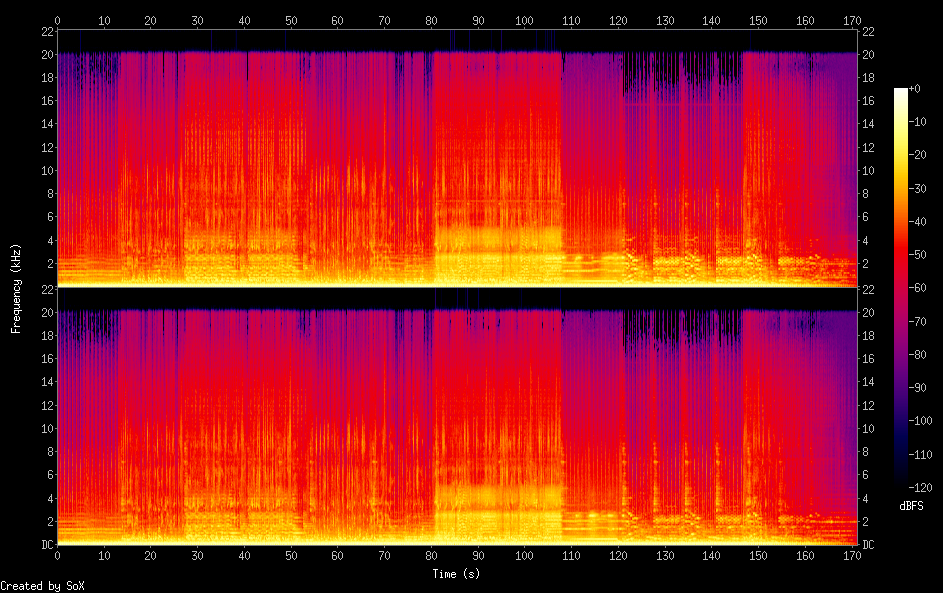Select the 170 second marker on the bottom time axis
The image size is (943, 593).
point(852,556)
